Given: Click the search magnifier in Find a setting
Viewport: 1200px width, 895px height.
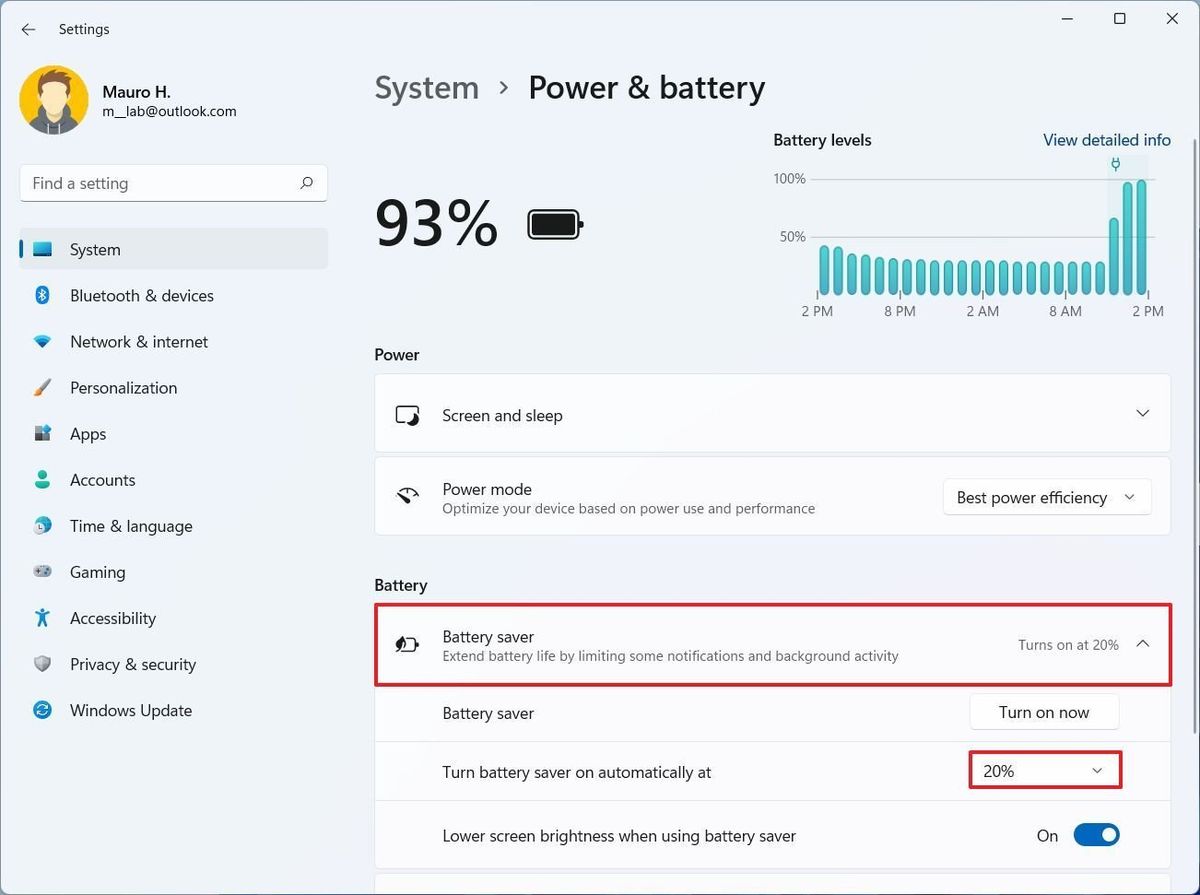Looking at the screenshot, I should (x=307, y=183).
